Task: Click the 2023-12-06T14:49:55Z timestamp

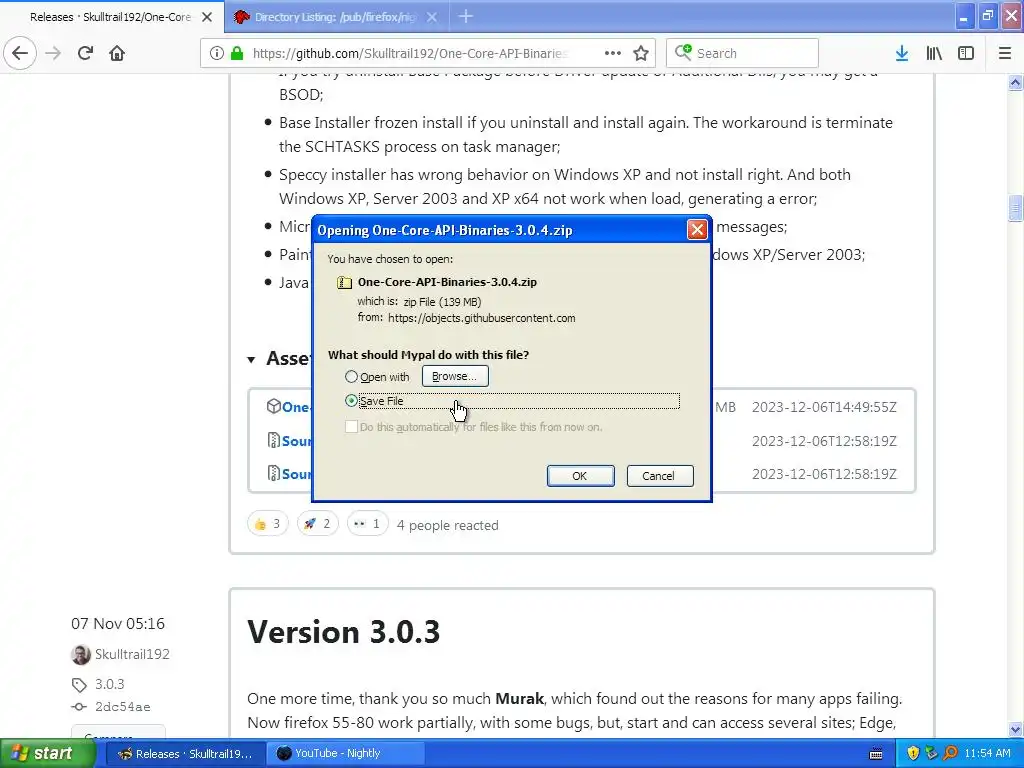Action: [824, 407]
